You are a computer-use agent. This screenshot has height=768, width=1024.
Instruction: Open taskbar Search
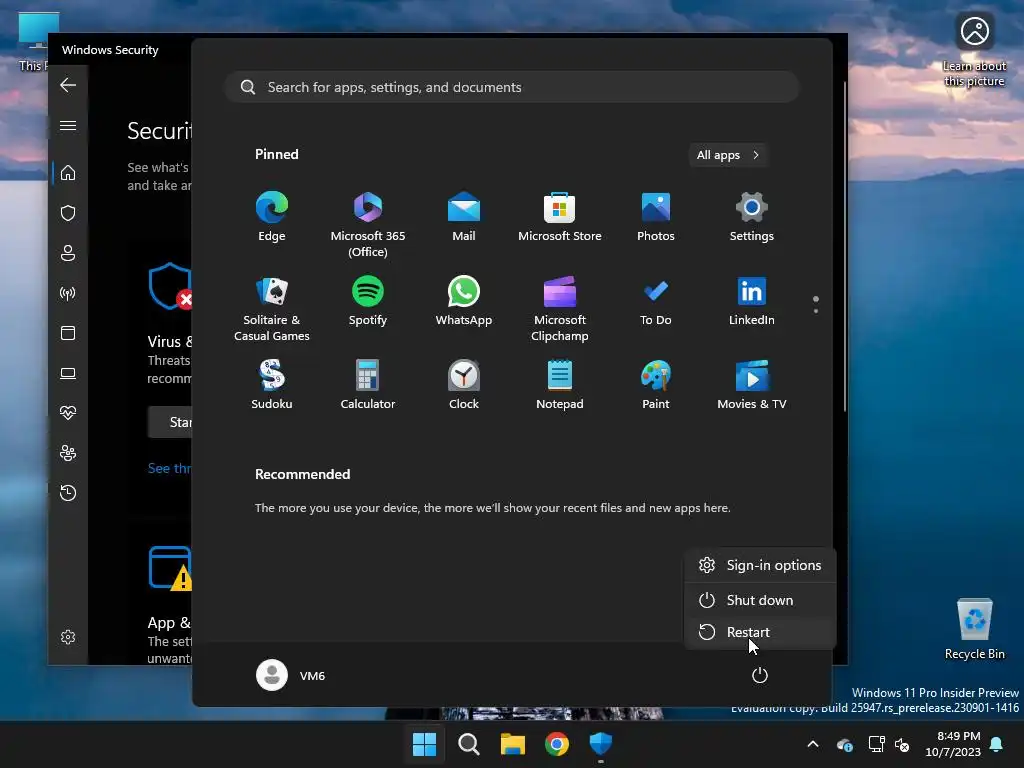coord(468,744)
